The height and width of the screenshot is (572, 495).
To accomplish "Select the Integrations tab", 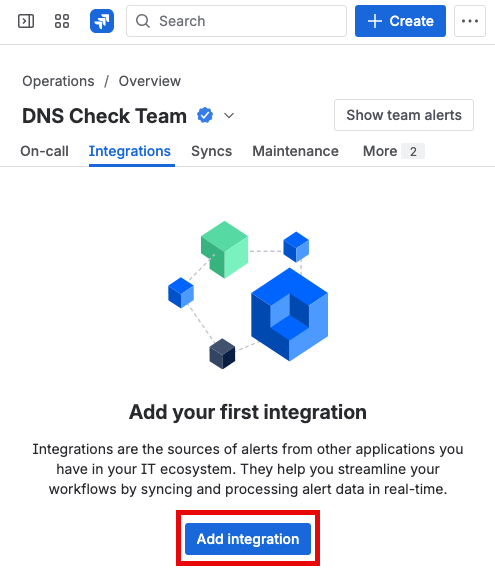I will 129,151.
